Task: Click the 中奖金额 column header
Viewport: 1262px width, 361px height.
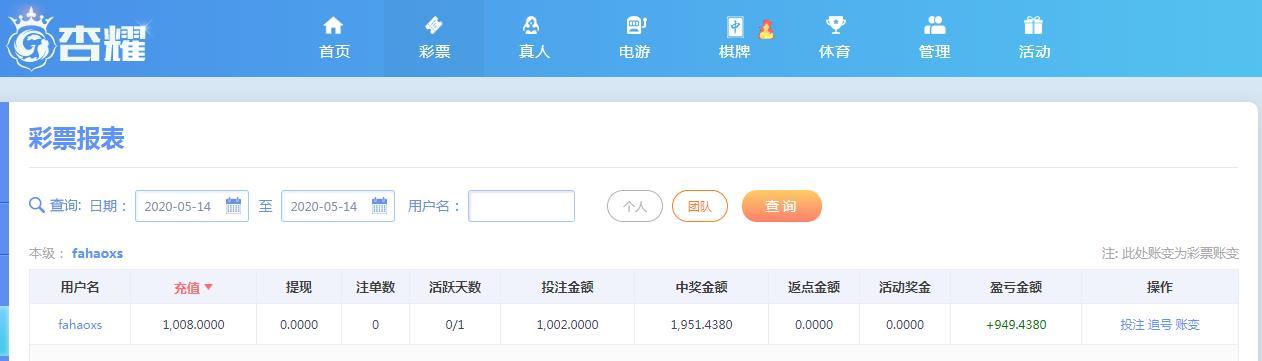Action: [701, 287]
